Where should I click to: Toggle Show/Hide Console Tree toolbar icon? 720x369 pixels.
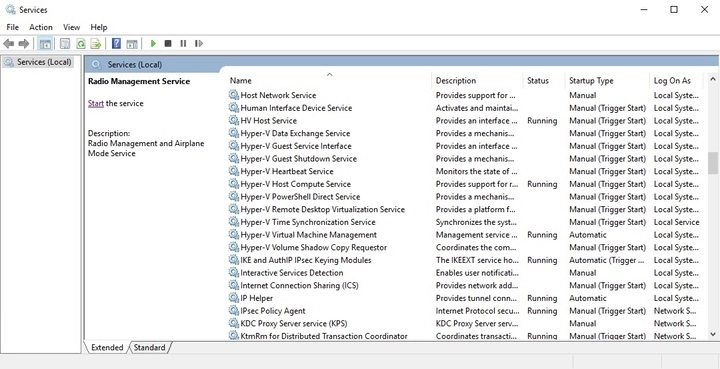pyautogui.click(x=45, y=44)
